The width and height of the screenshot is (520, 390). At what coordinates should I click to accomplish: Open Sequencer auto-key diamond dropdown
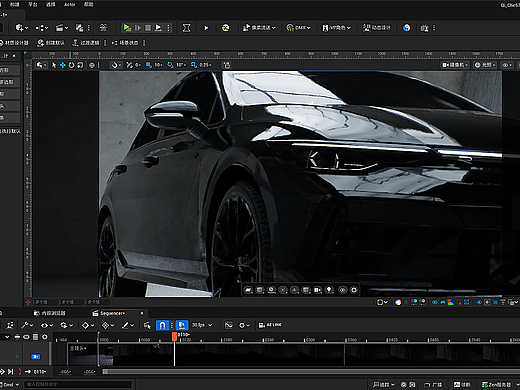[108, 325]
